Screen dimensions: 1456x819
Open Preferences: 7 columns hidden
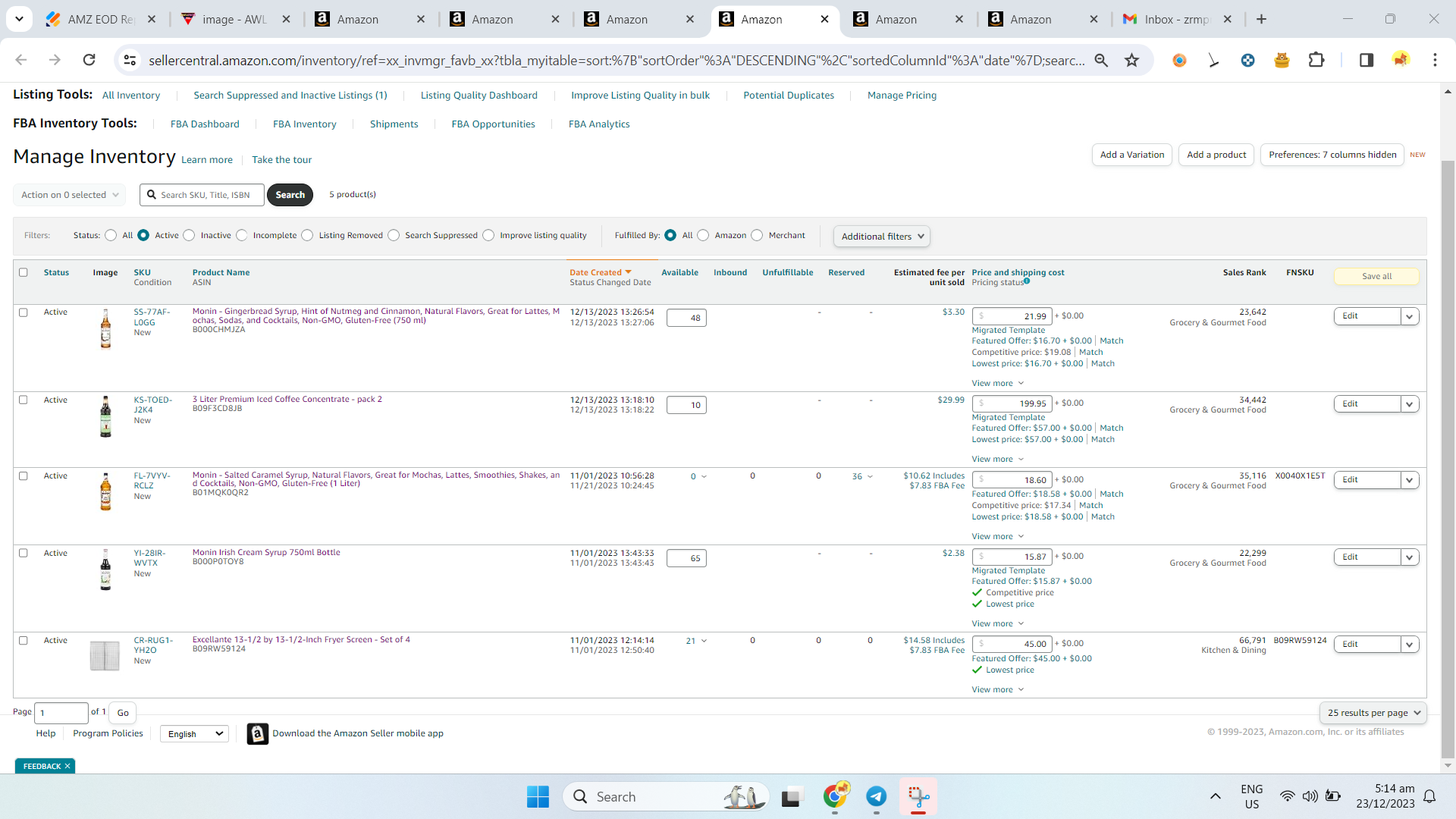coord(1332,155)
